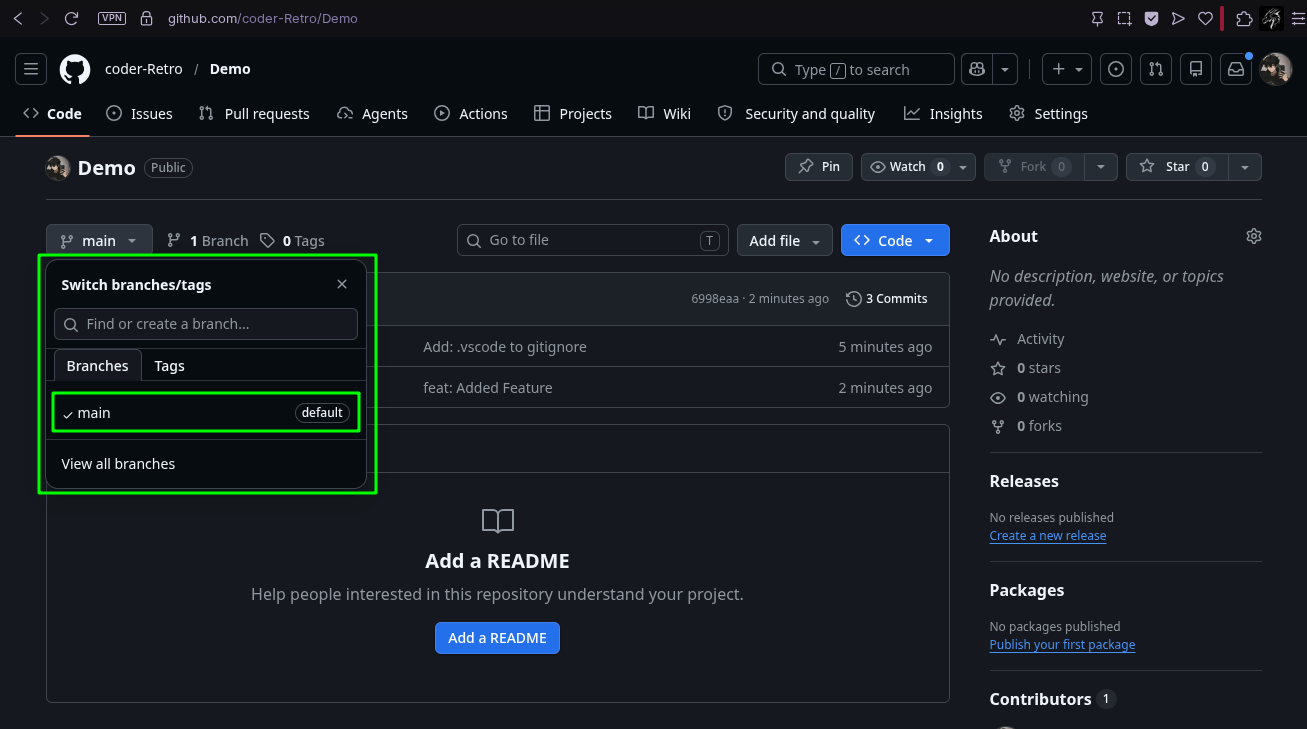
Task: Open the 1 Branch link
Action: point(207,240)
